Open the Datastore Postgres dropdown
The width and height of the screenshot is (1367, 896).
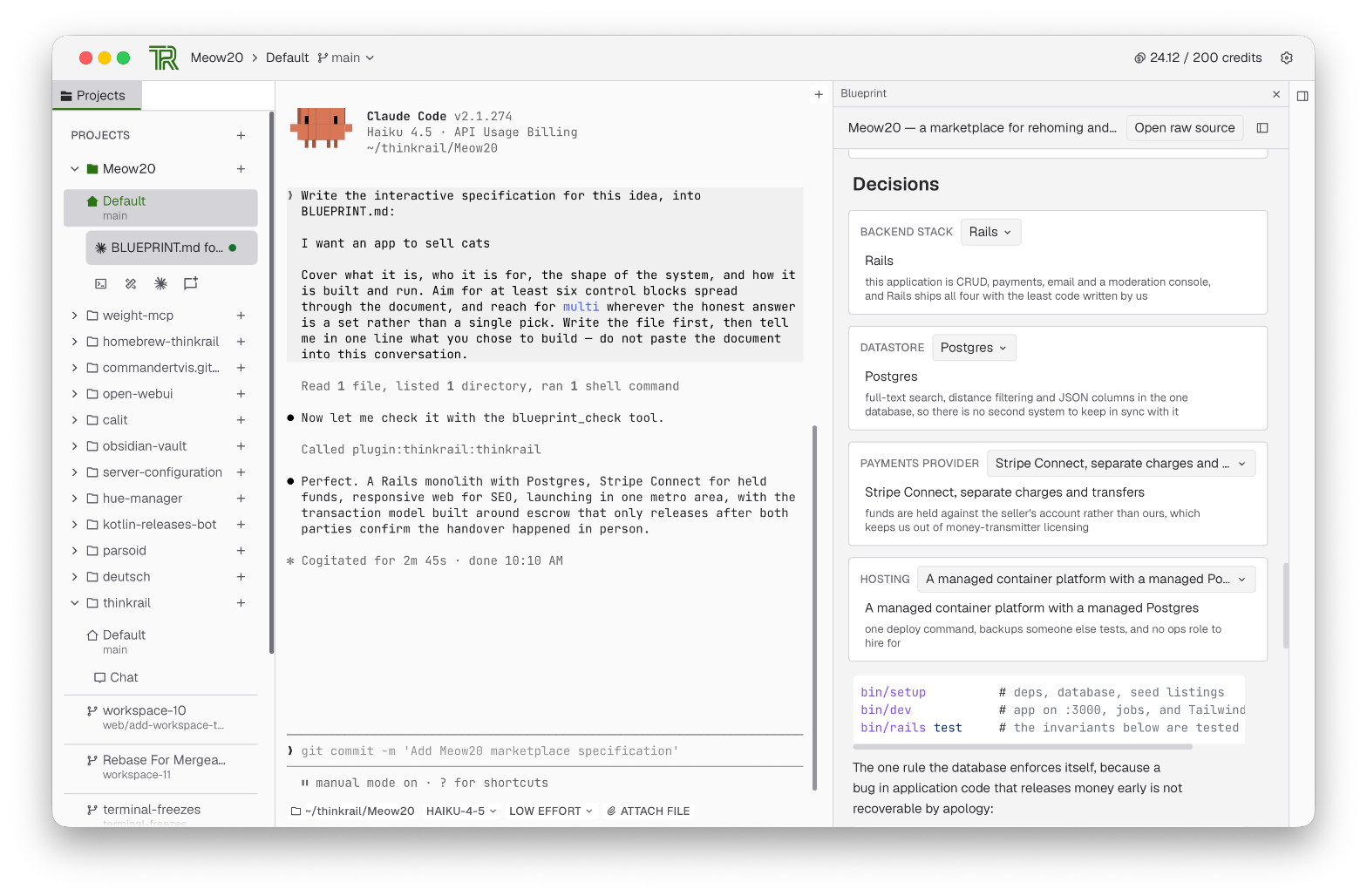tap(974, 348)
